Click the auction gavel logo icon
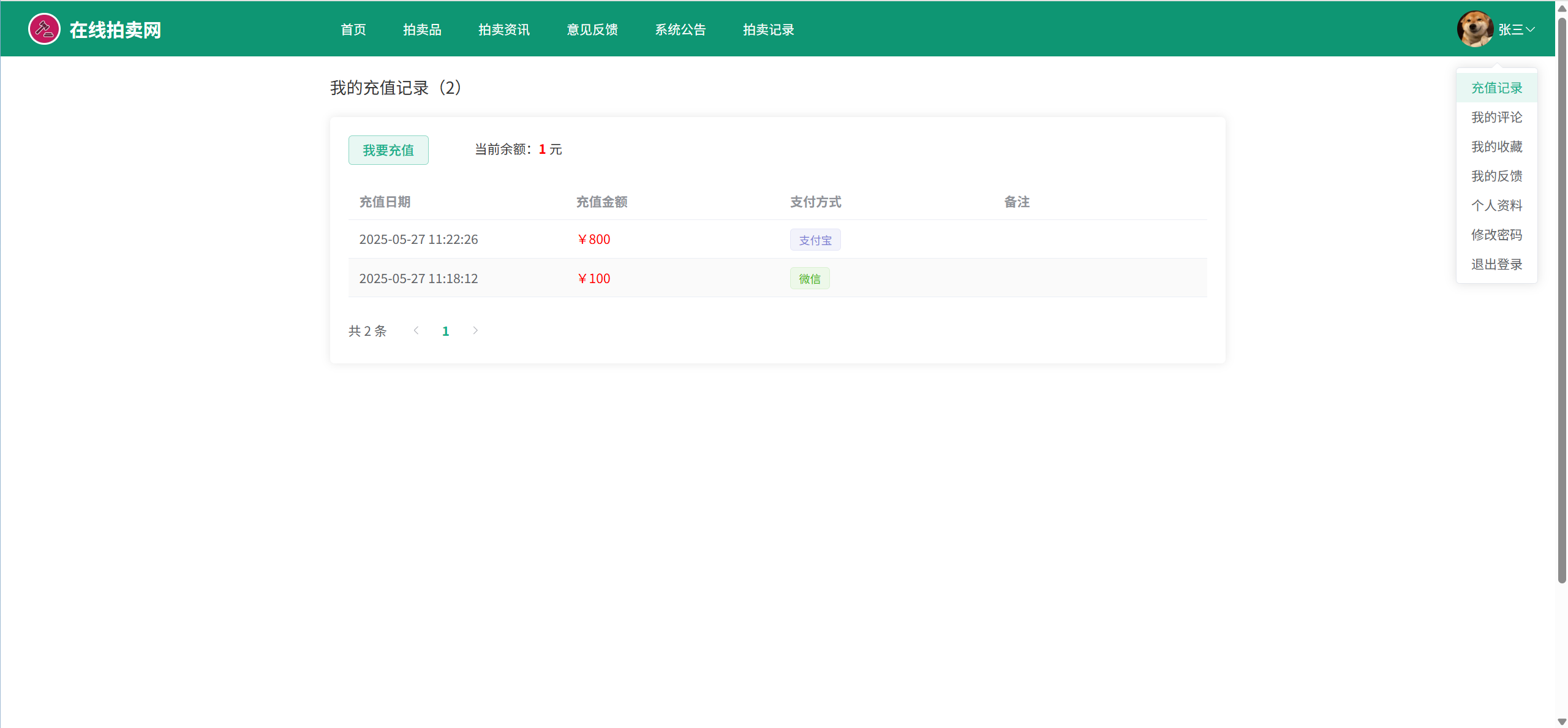 click(x=44, y=29)
